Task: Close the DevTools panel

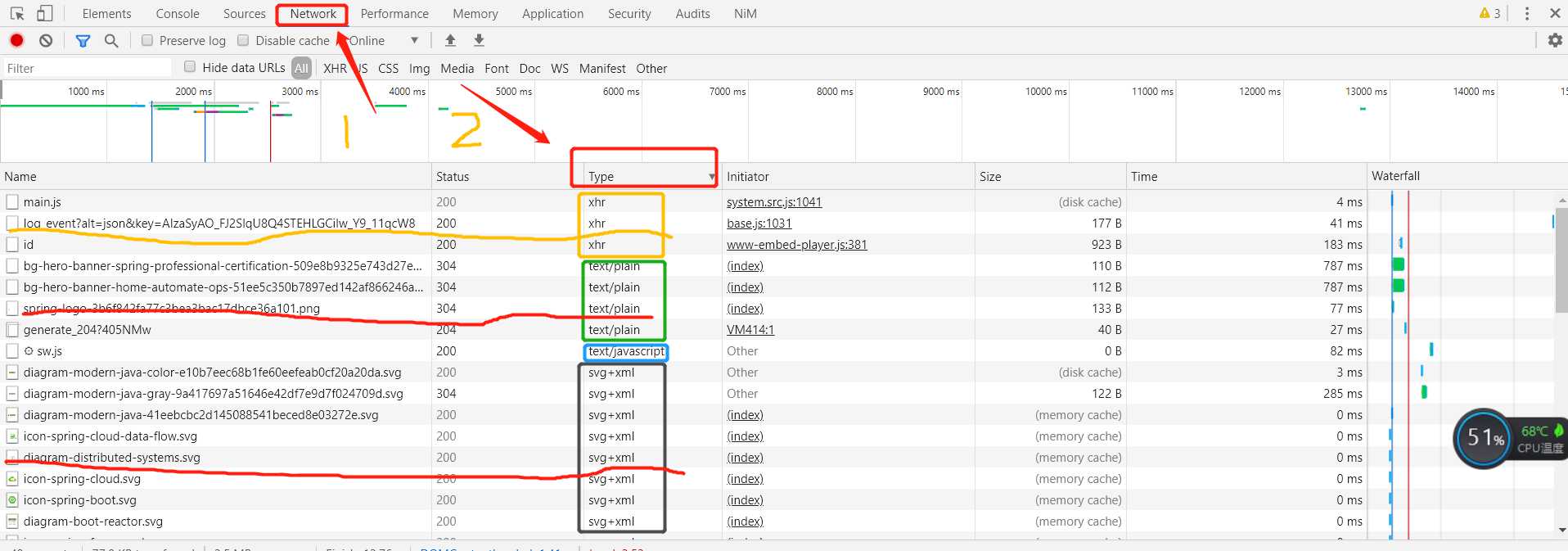Action: (x=1555, y=13)
